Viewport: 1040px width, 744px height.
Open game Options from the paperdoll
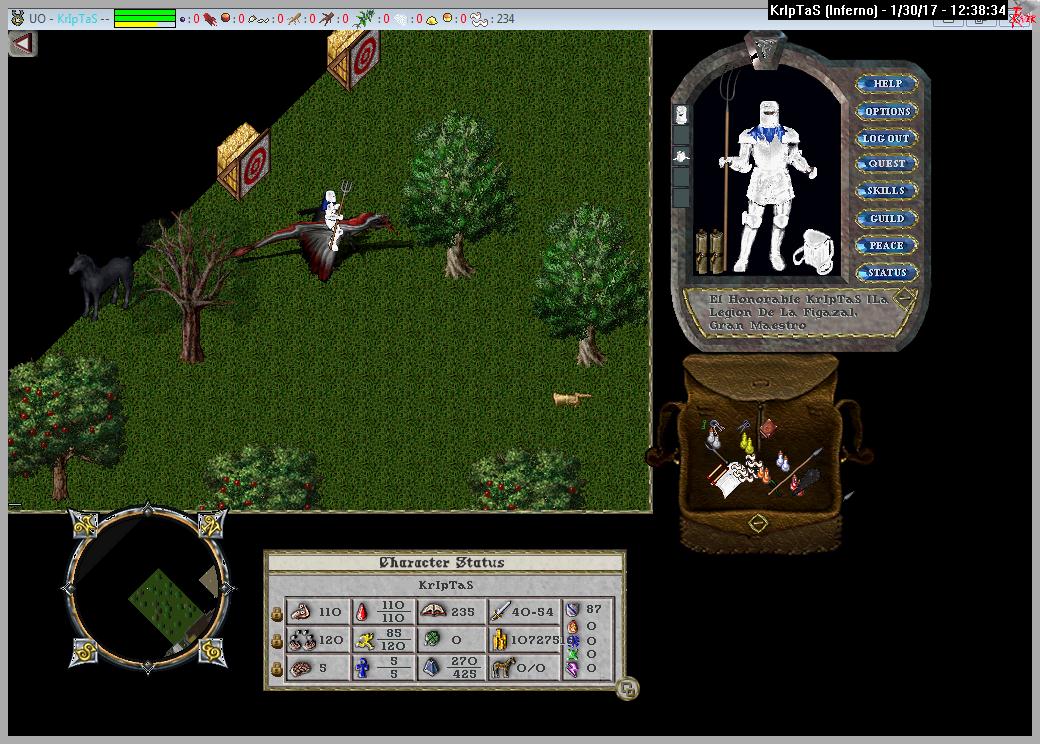pos(887,111)
